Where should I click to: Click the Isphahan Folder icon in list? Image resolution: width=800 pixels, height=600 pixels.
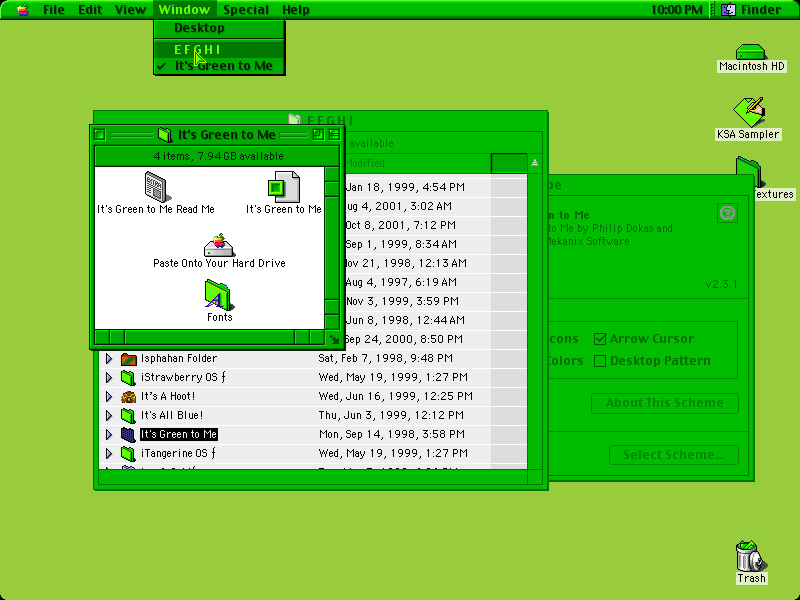tap(129, 358)
